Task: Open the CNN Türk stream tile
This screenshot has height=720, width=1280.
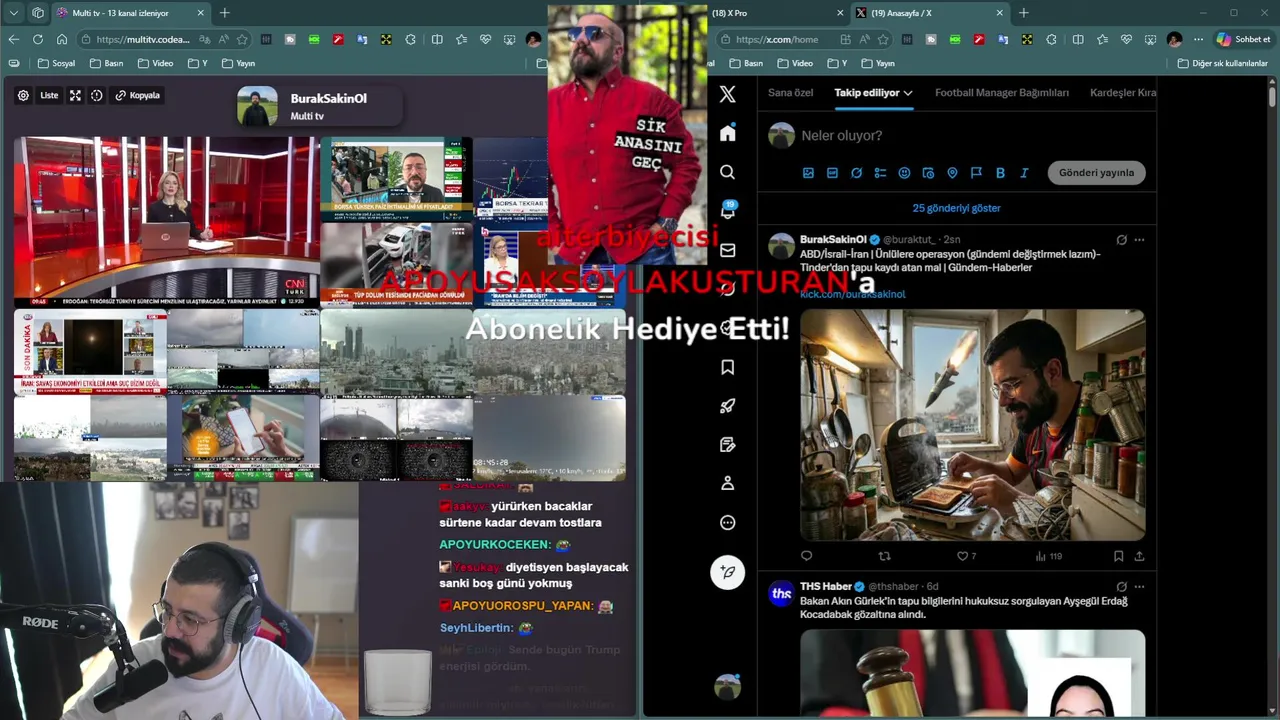Action: (x=166, y=222)
